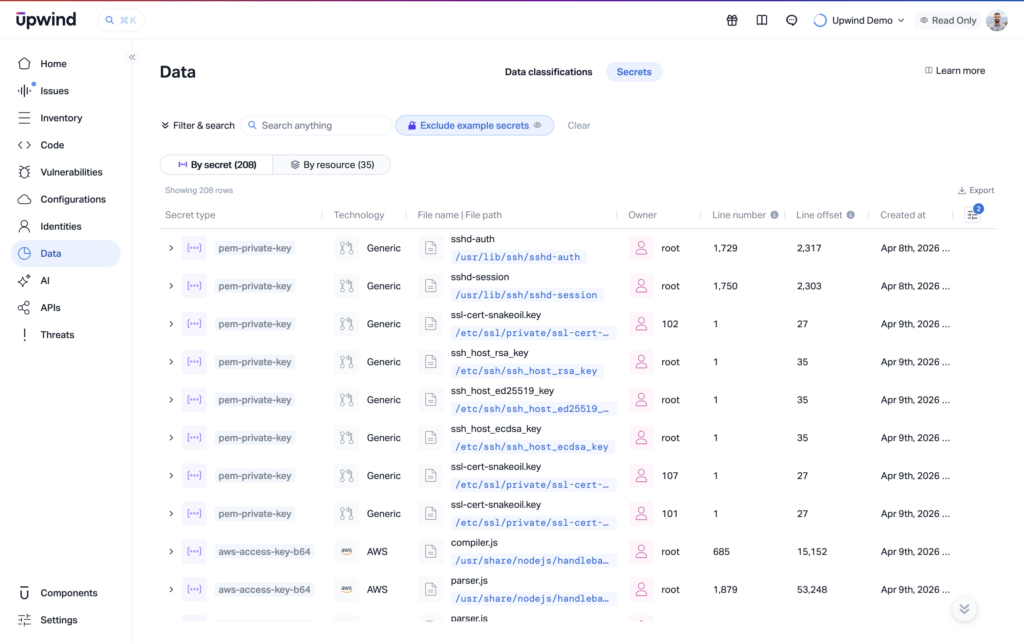Open the Upwind Demo organization dropdown
The image size is (1024, 643).
tap(859, 20)
